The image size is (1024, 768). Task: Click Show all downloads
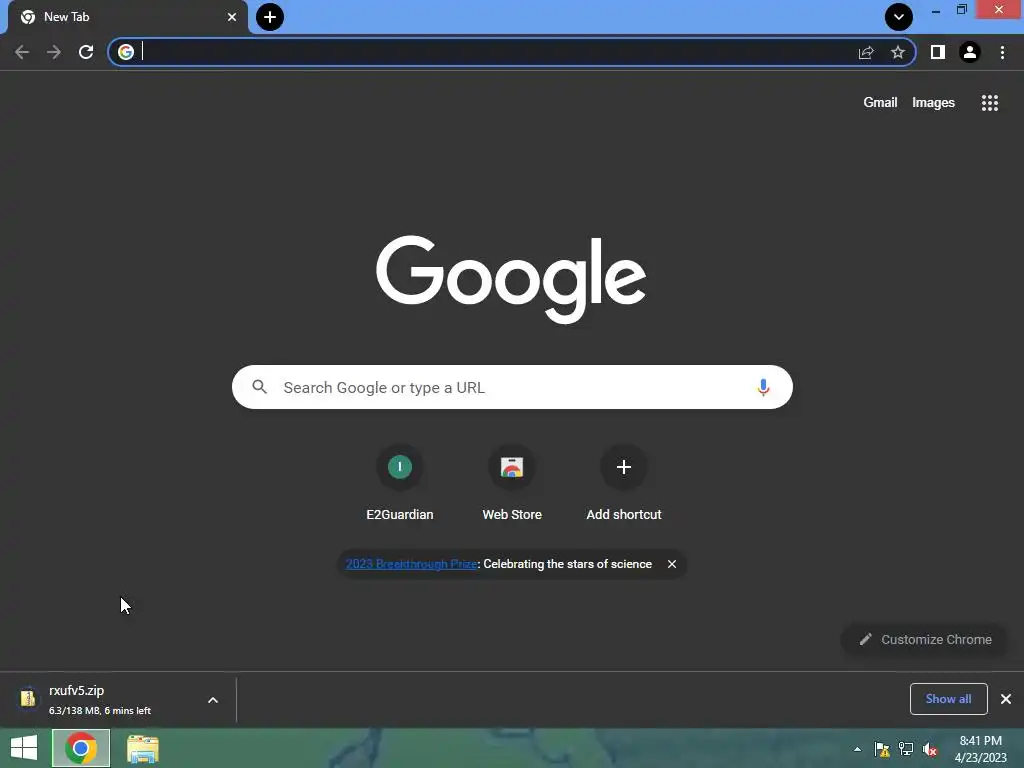coord(948,699)
